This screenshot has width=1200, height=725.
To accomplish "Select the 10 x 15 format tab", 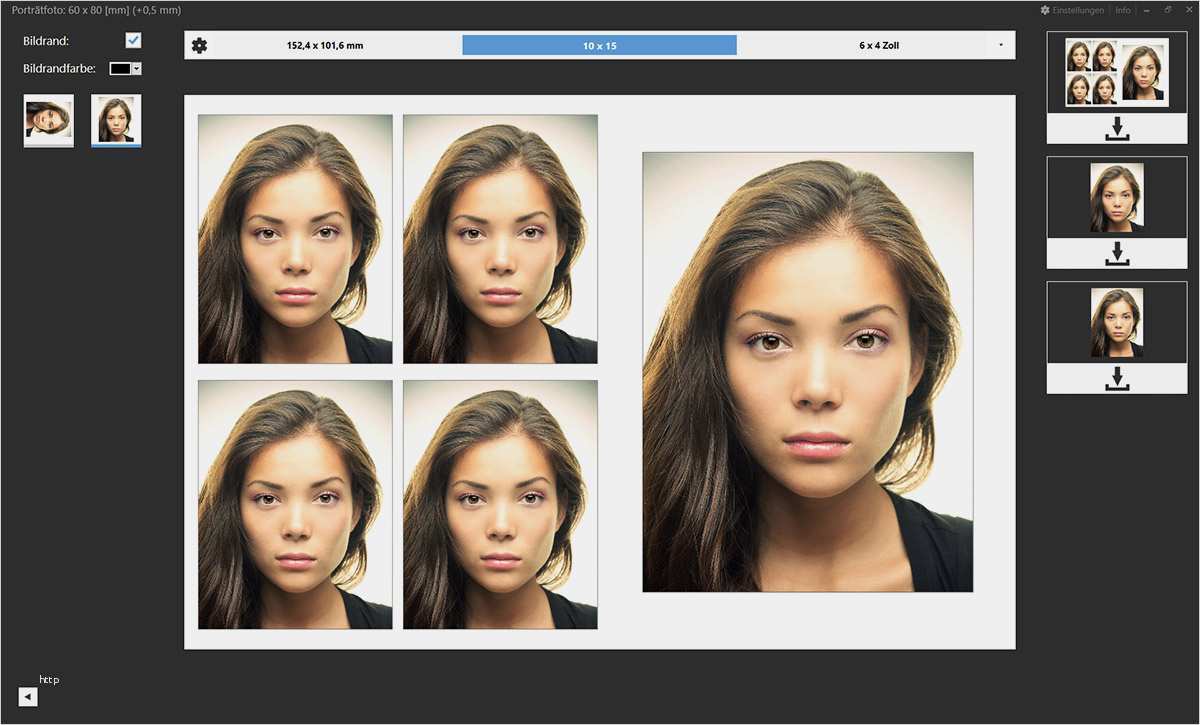I will pos(599,46).
